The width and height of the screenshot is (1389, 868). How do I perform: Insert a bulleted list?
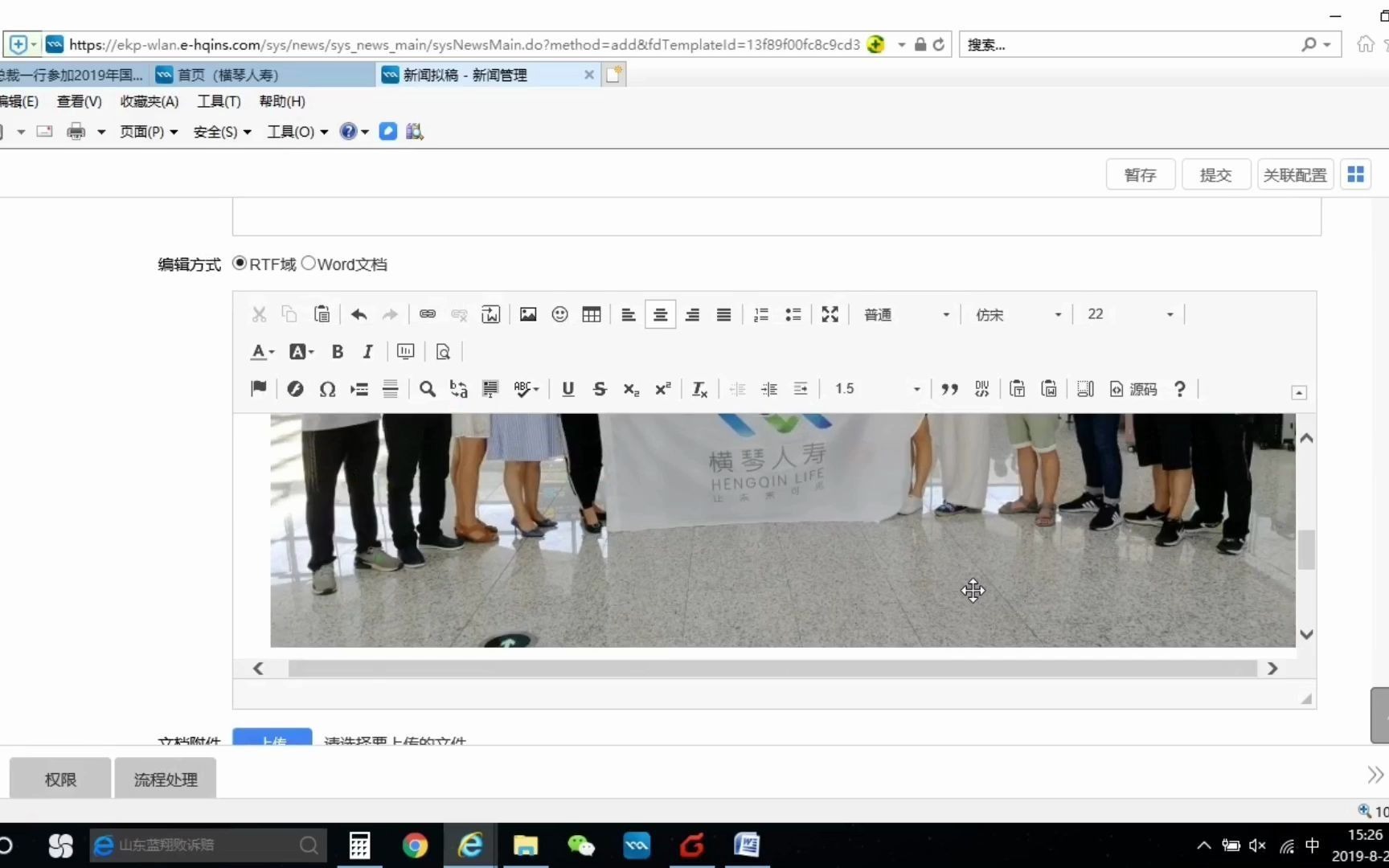(793, 314)
